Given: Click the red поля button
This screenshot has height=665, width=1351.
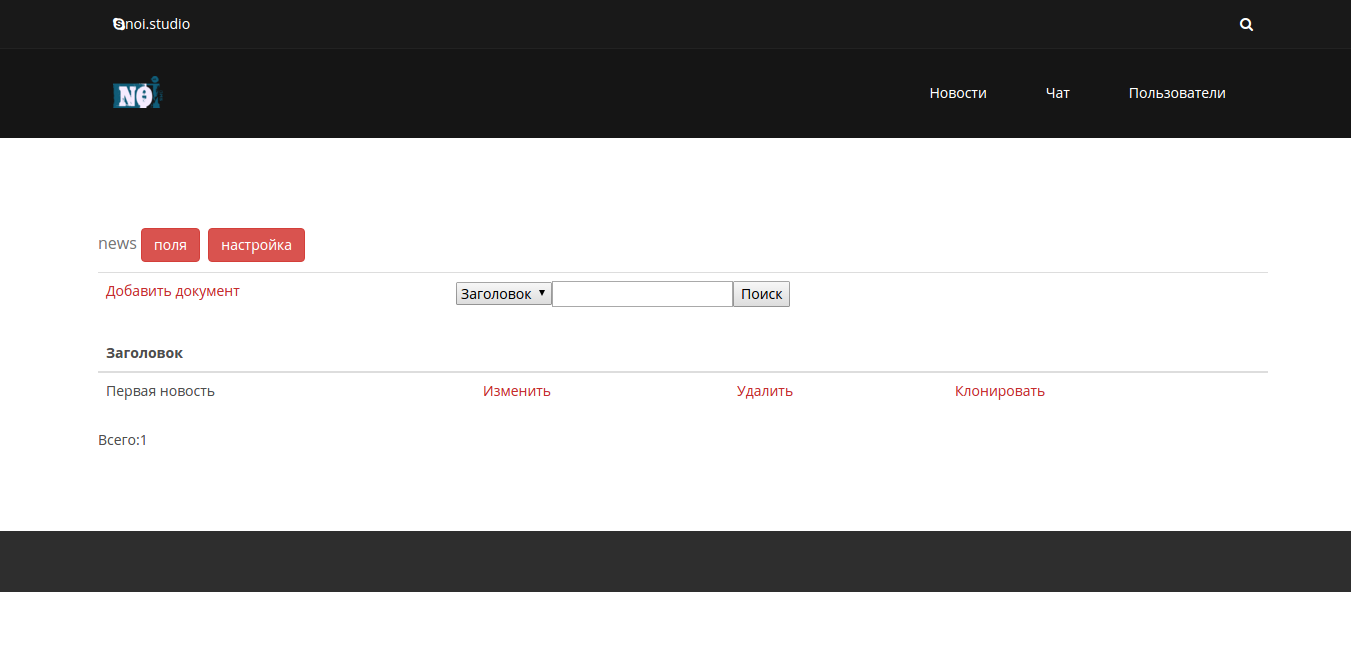Looking at the screenshot, I should click(x=170, y=245).
